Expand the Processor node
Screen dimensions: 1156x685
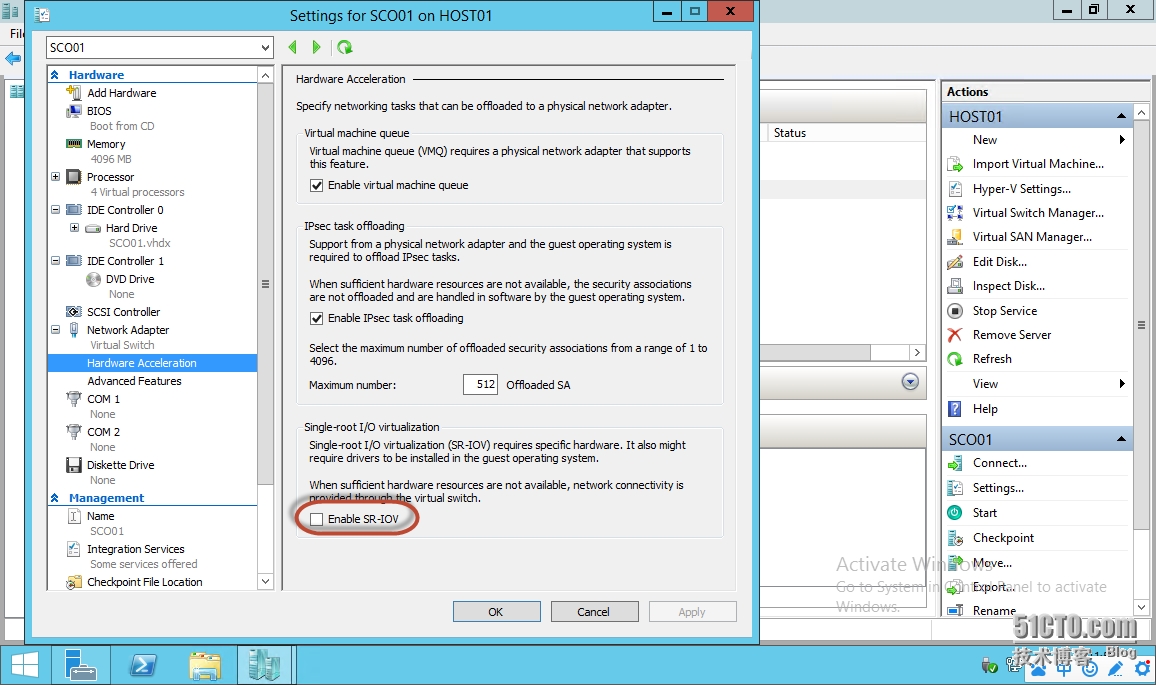tap(55, 177)
